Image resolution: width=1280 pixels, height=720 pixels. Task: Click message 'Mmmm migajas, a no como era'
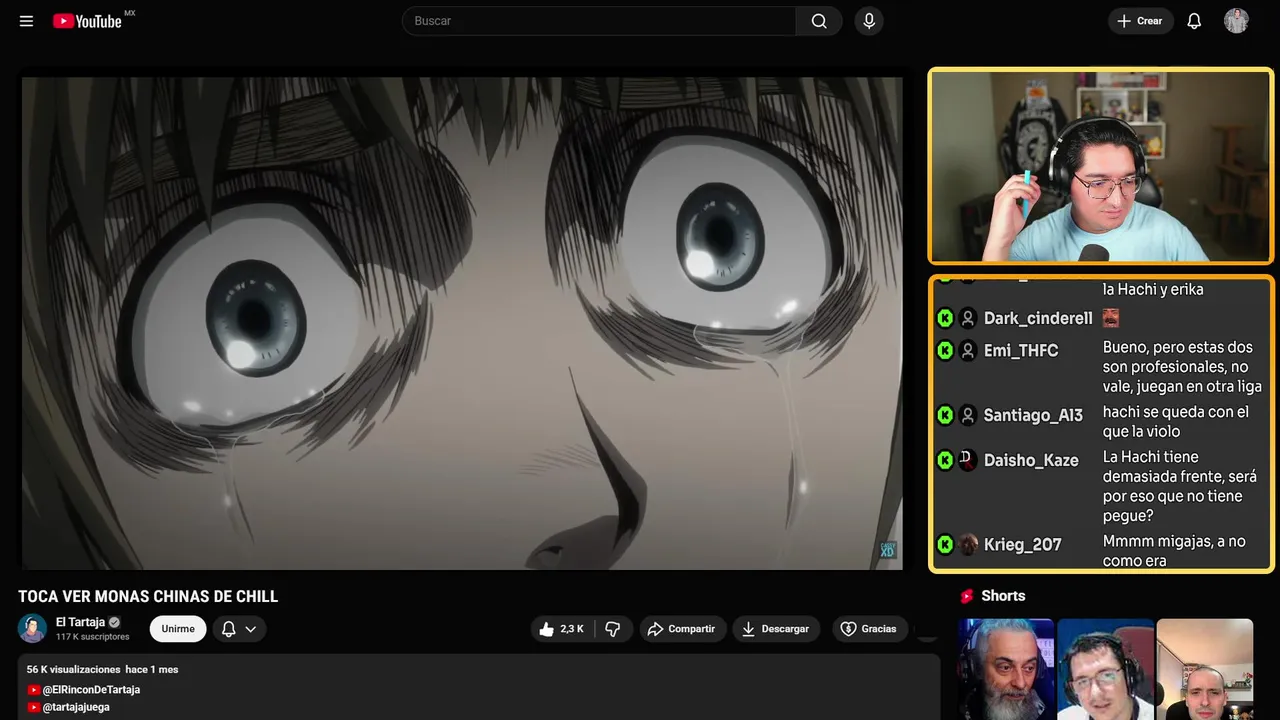[1174, 551]
